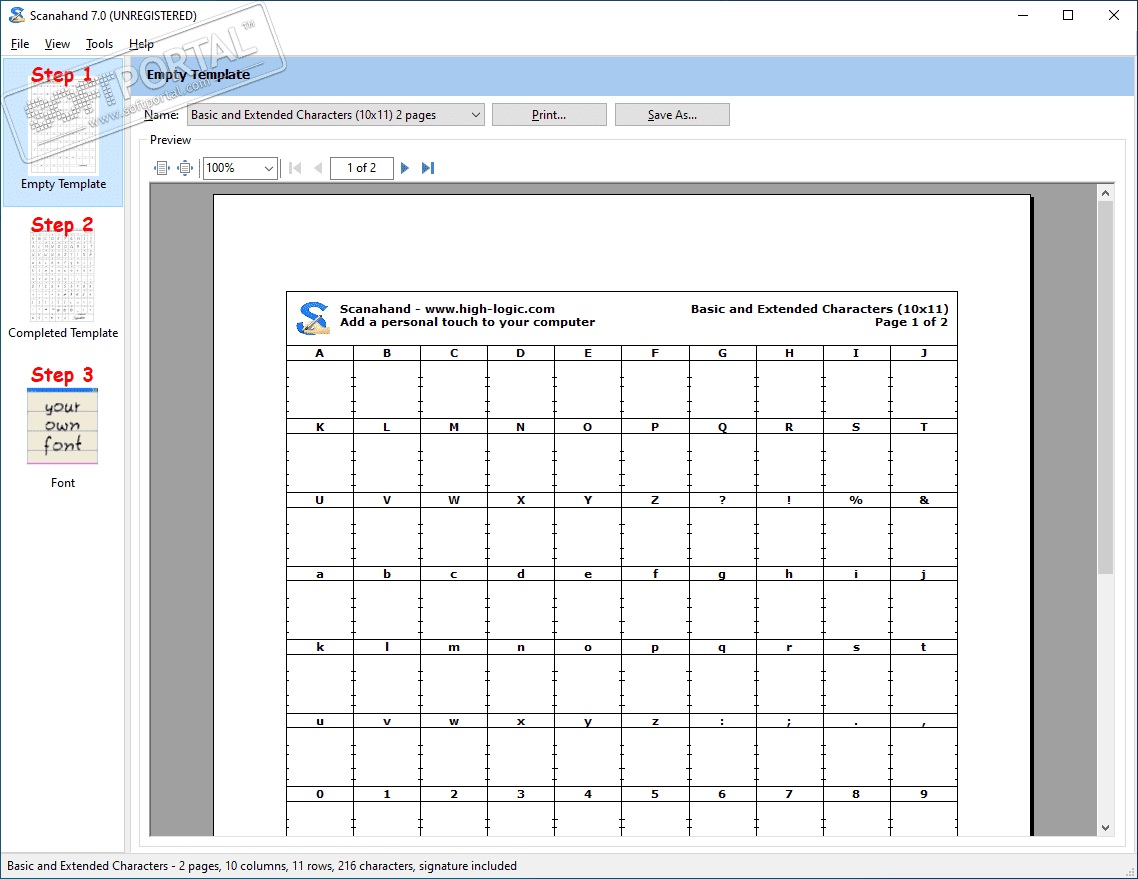Click the 'Completed Template' label
The image size is (1138, 879).
(63, 332)
